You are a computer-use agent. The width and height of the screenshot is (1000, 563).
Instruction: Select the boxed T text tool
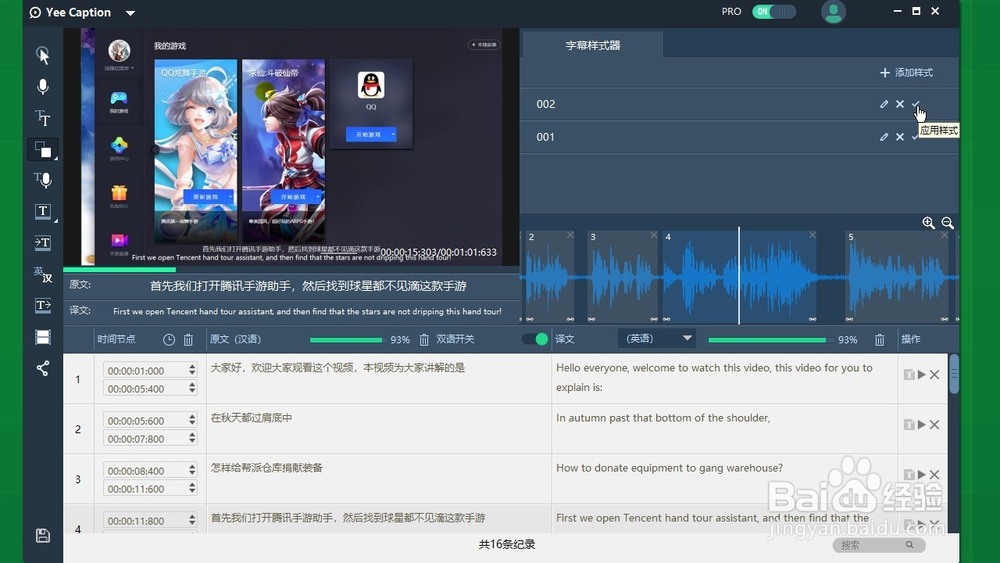(43, 211)
